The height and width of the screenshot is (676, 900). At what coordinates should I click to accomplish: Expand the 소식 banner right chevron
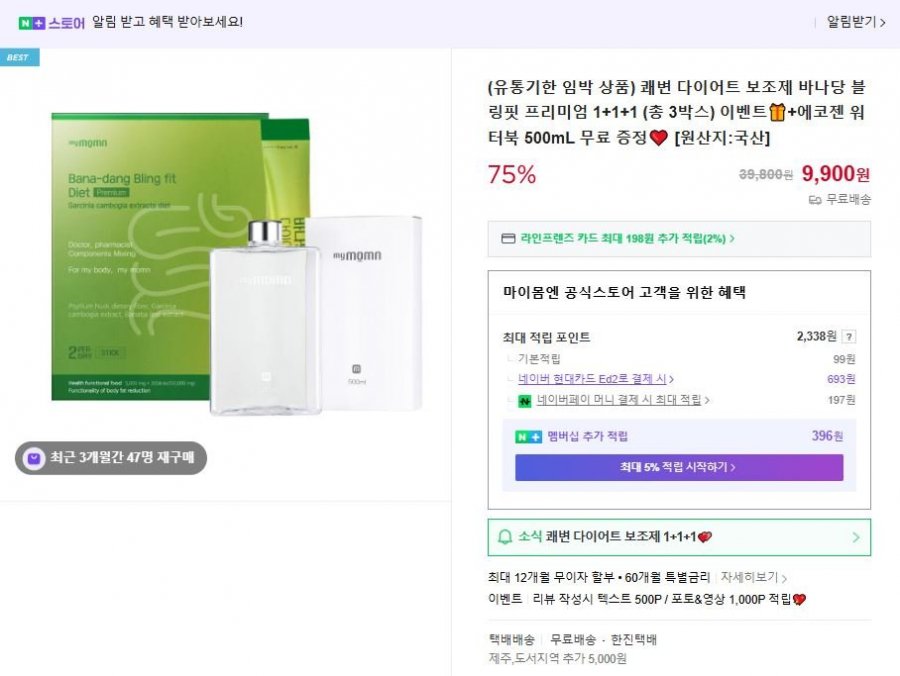tap(855, 537)
